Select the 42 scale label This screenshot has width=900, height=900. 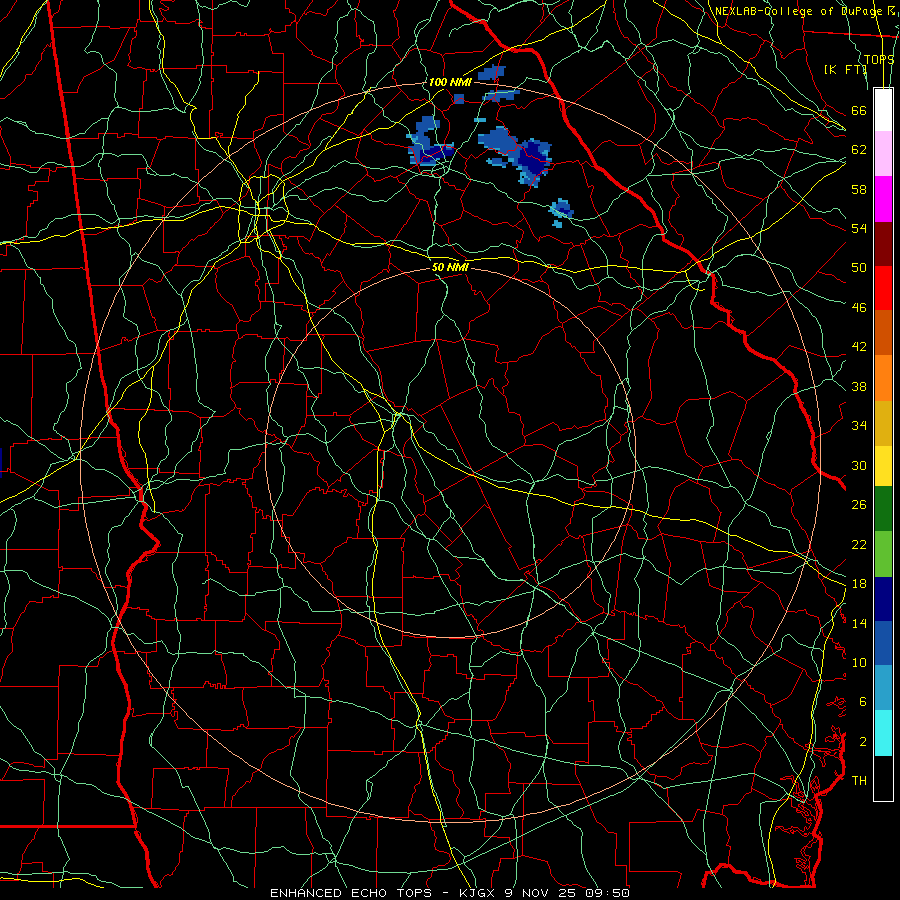click(859, 347)
